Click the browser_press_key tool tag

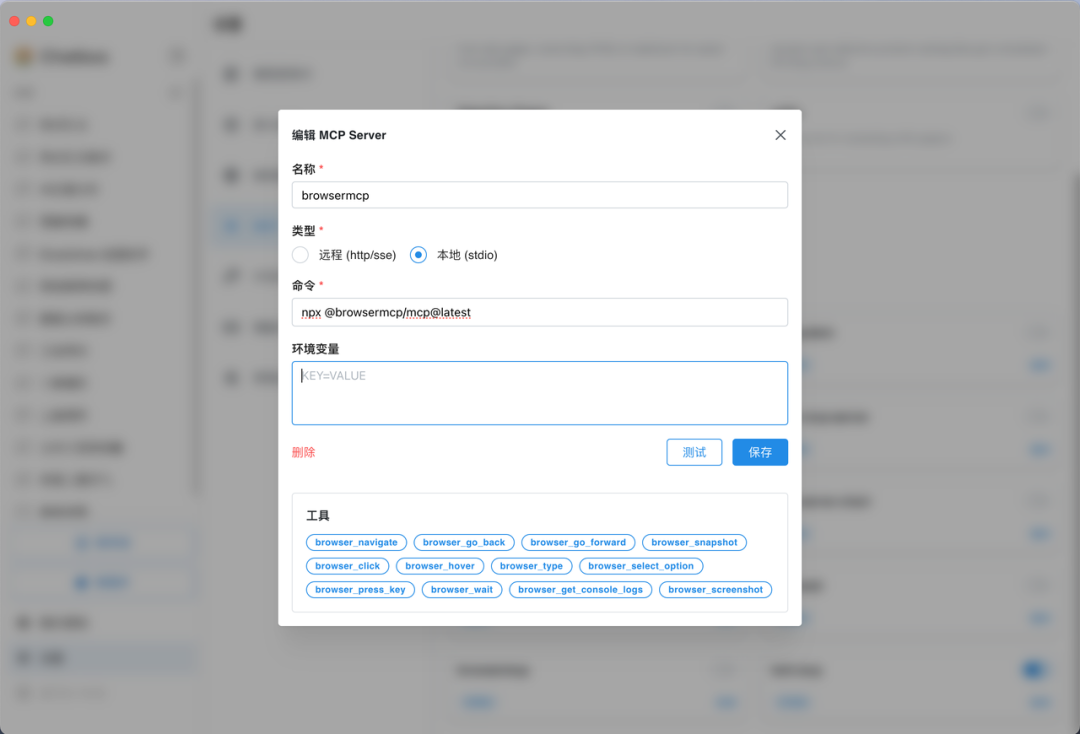[x=360, y=590]
